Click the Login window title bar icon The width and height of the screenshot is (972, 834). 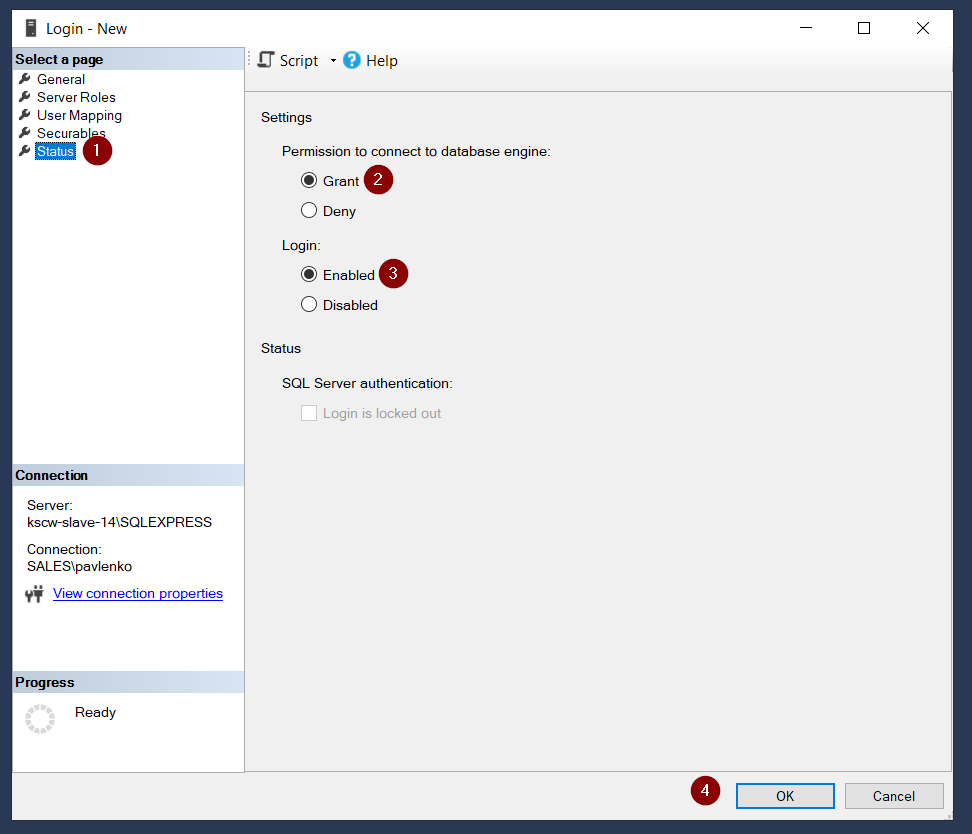[31, 28]
